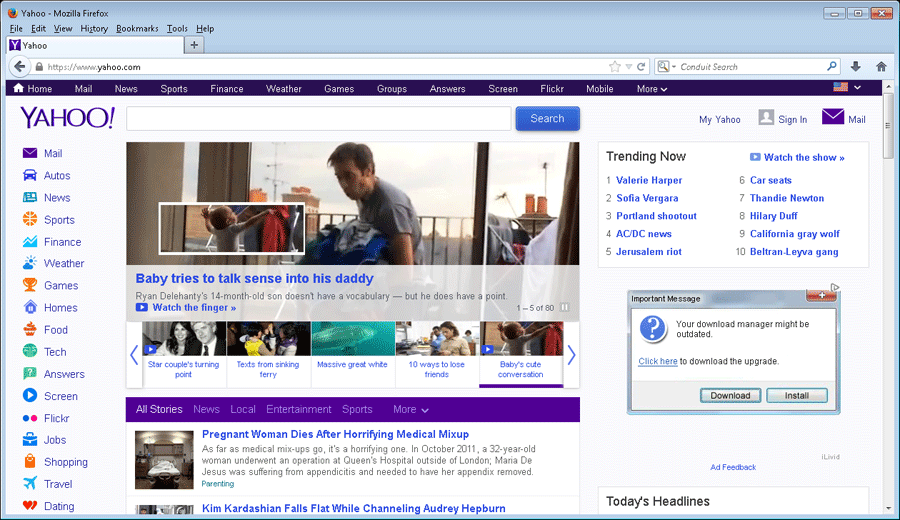Screen dimensions: 900x520
Task: Open the Bookmarks menu
Action: (137, 29)
